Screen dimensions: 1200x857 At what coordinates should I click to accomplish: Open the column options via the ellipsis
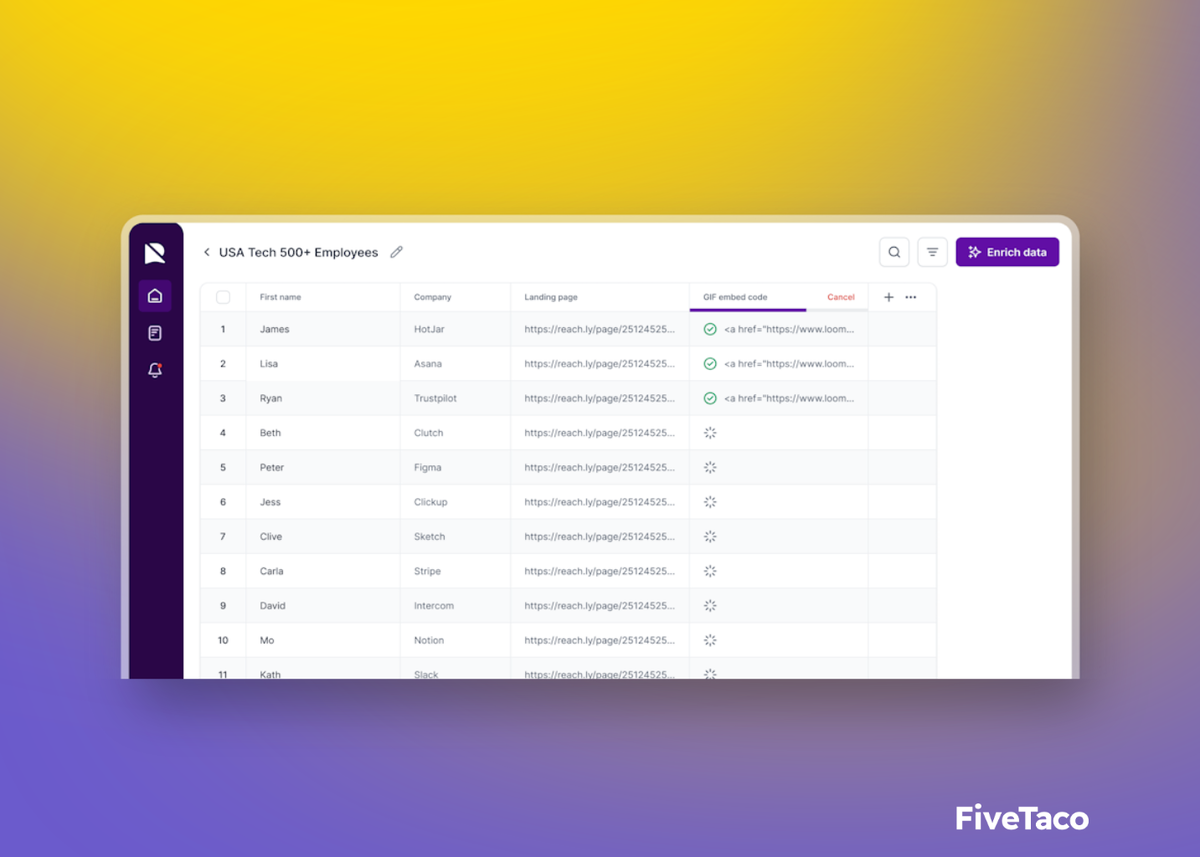pos(911,296)
